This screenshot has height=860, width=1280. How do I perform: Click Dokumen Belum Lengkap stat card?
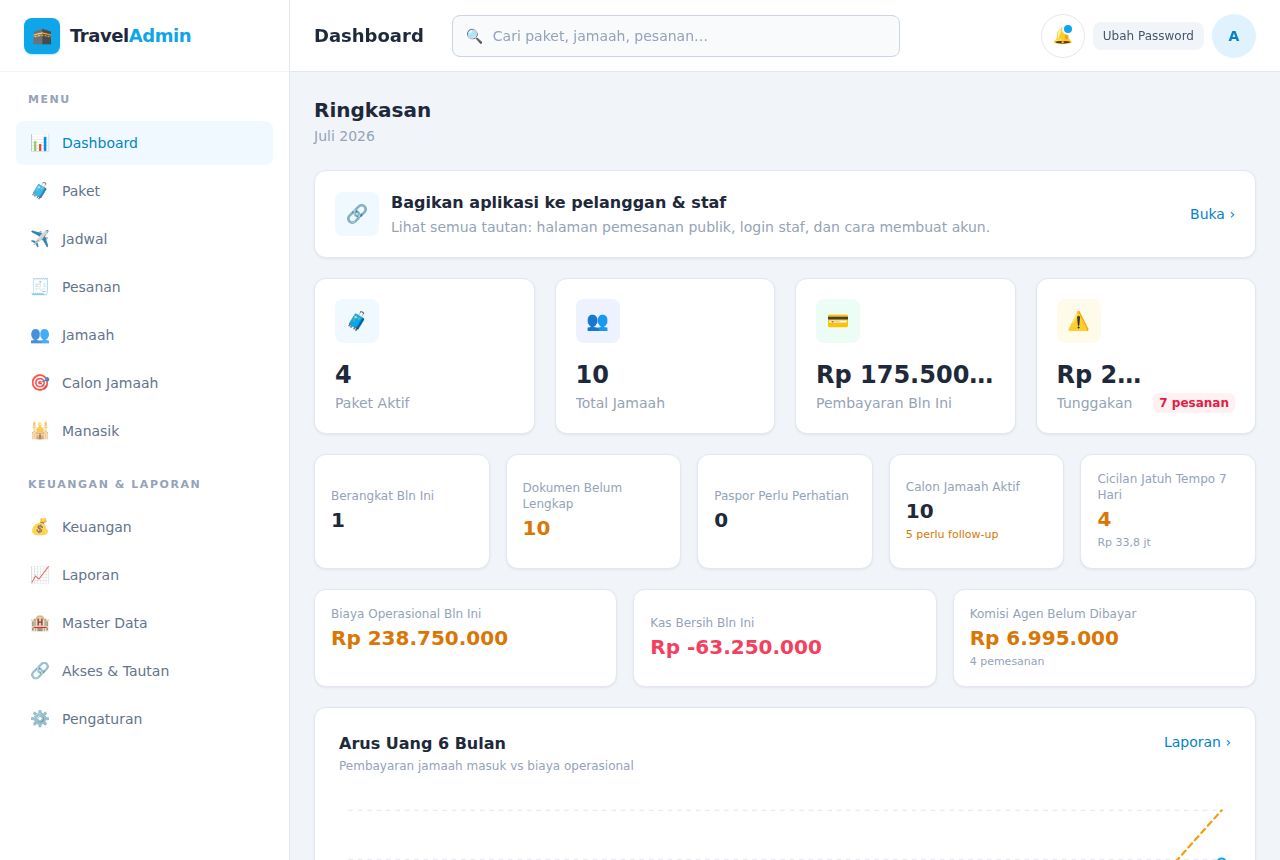594,512
